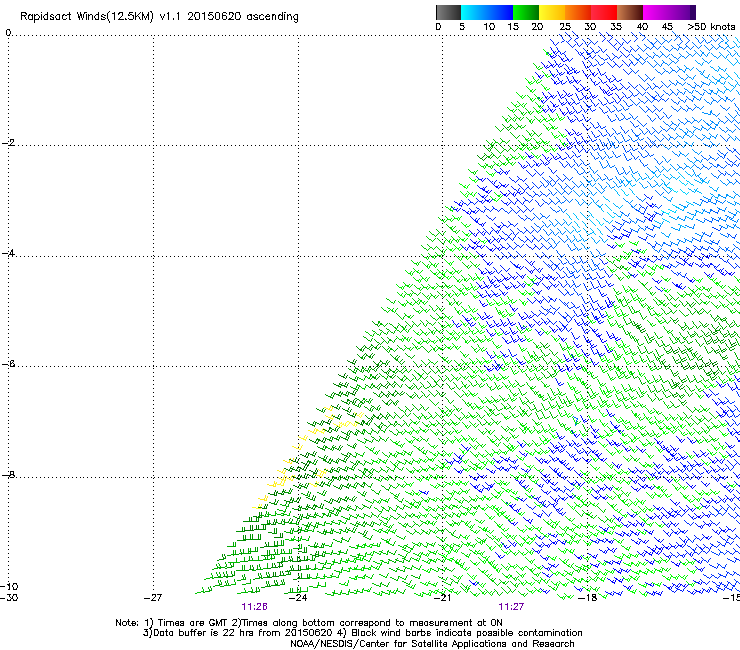Click the longitude axis label '-27'
This screenshot has width=740, height=650.
pos(153,598)
